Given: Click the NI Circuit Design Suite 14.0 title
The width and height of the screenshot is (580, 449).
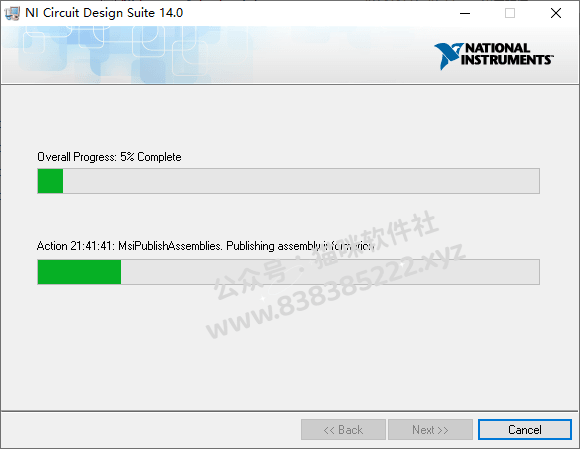Looking at the screenshot, I should (104, 13).
